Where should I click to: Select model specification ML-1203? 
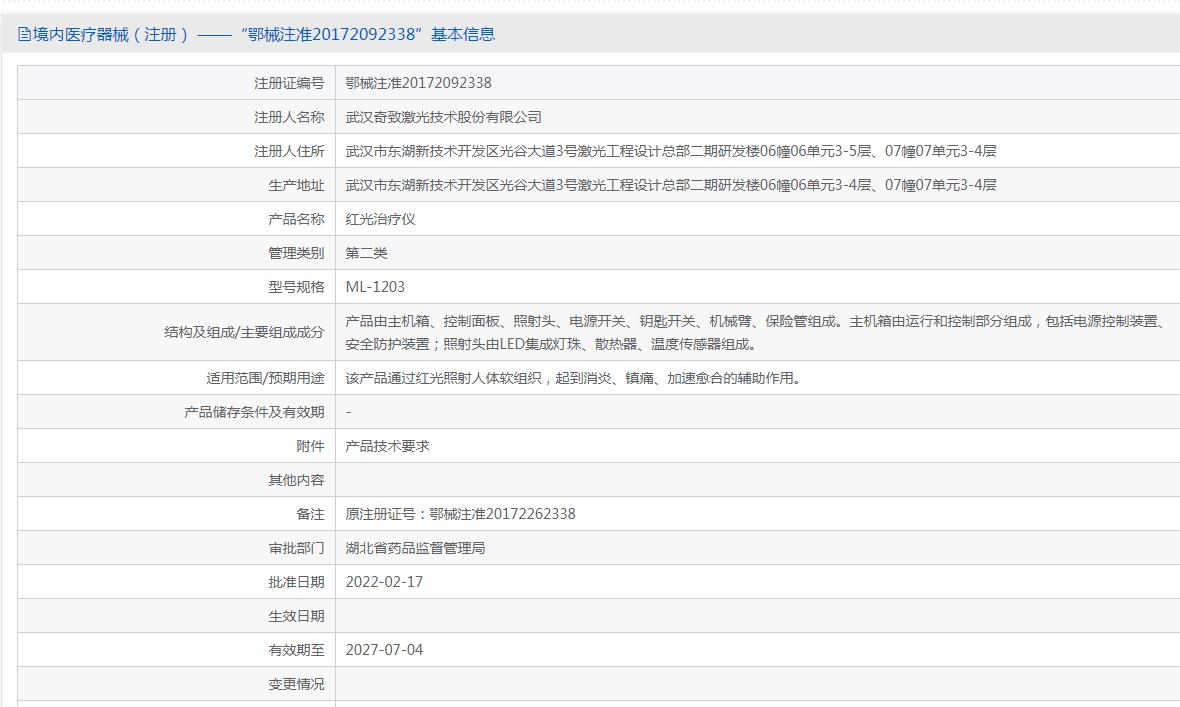coord(375,287)
